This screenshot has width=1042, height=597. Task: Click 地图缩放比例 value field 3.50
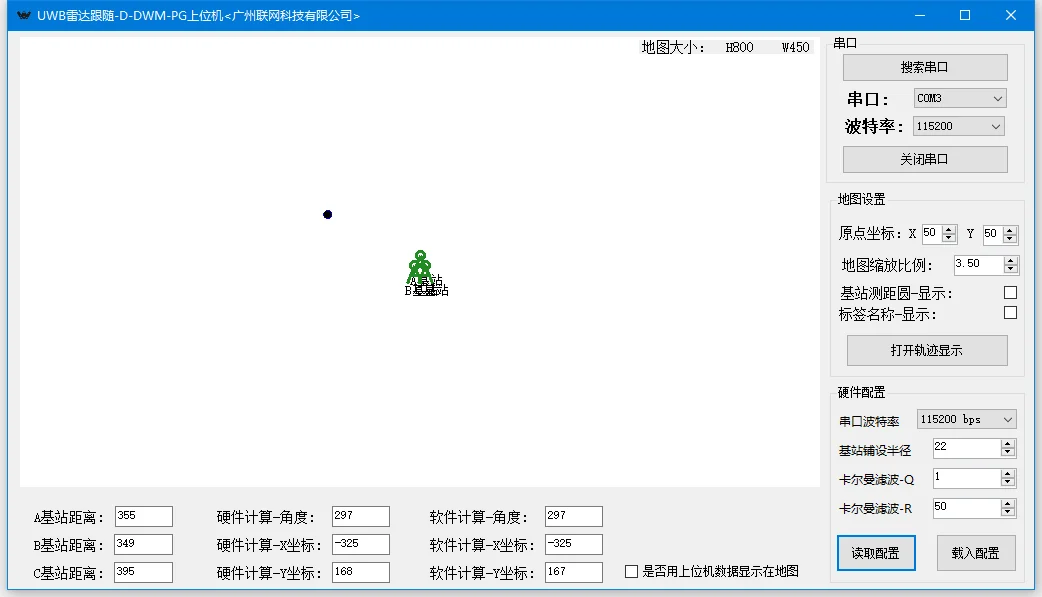[978, 265]
